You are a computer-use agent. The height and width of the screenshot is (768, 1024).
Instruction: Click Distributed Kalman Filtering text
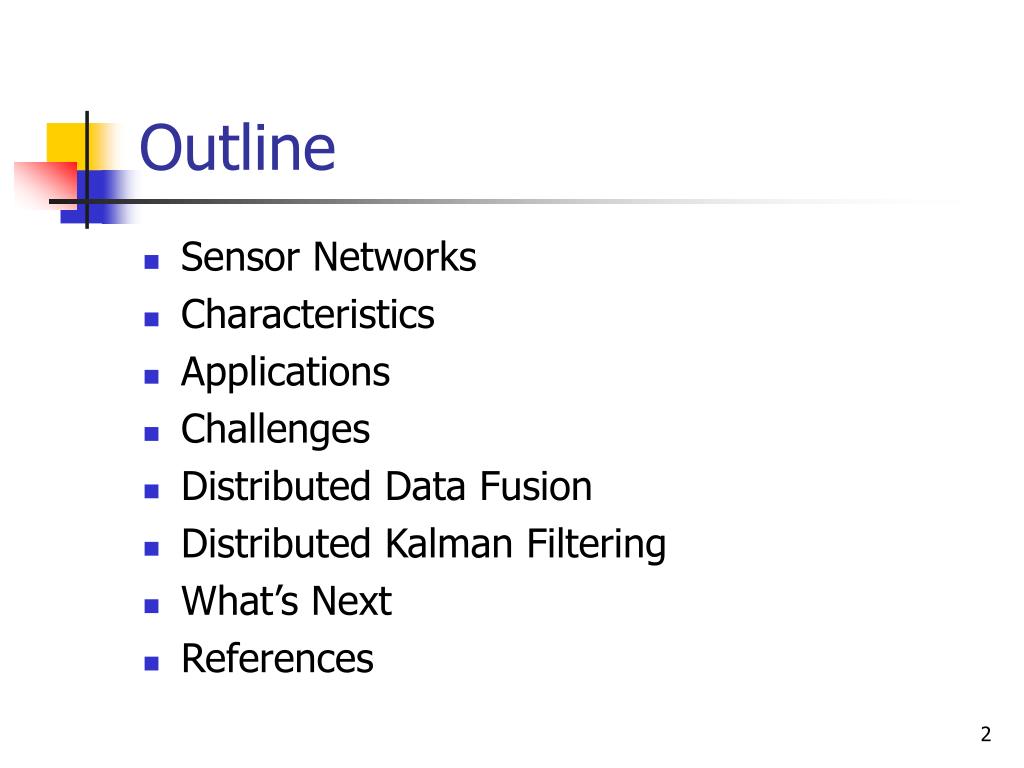pos(424,545)
